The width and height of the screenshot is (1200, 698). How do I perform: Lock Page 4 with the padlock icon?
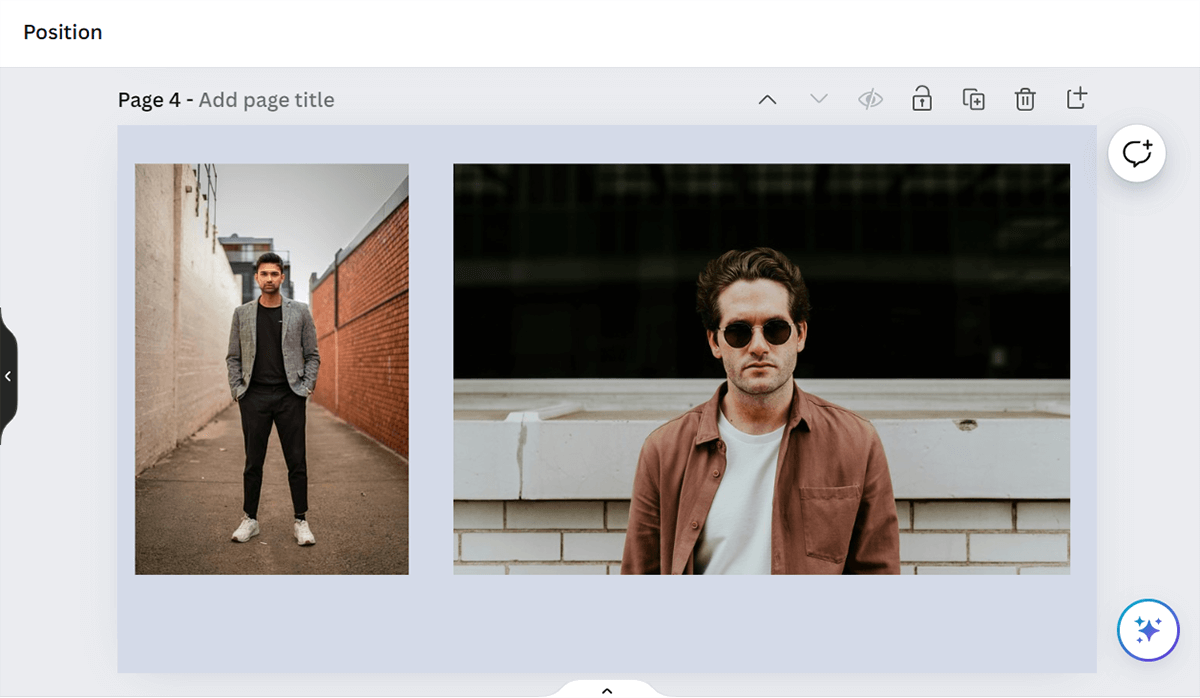click(x=922, y=99)
